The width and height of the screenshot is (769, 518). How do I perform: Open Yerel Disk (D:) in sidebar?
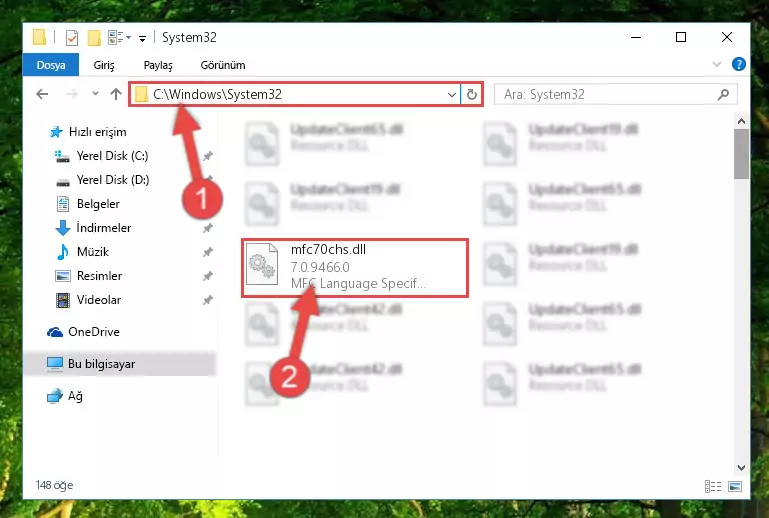[102, 180]
